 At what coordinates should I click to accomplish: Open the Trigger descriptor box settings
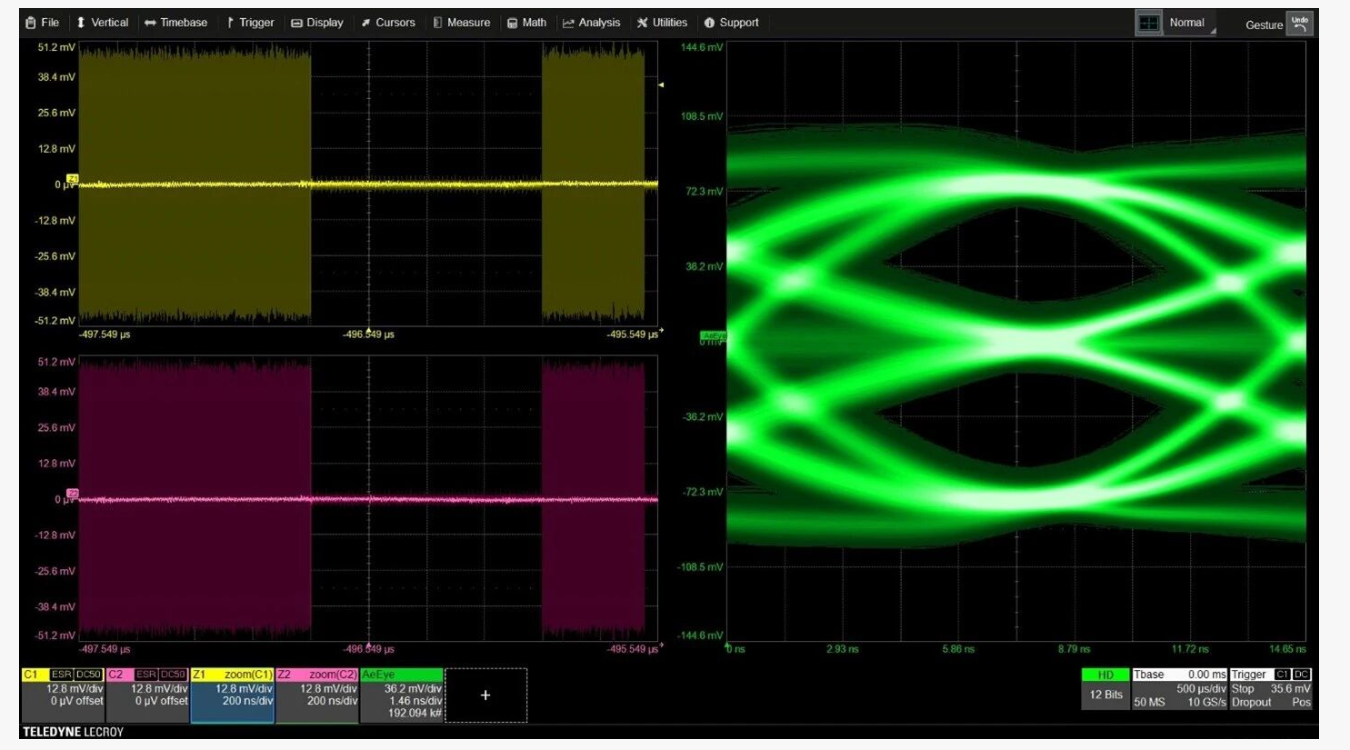[1270, 689]
